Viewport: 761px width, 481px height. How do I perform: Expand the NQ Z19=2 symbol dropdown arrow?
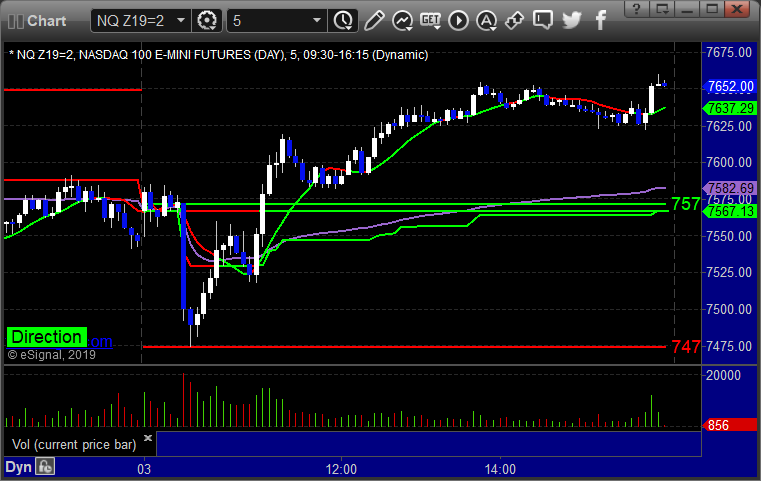point(181,21)
